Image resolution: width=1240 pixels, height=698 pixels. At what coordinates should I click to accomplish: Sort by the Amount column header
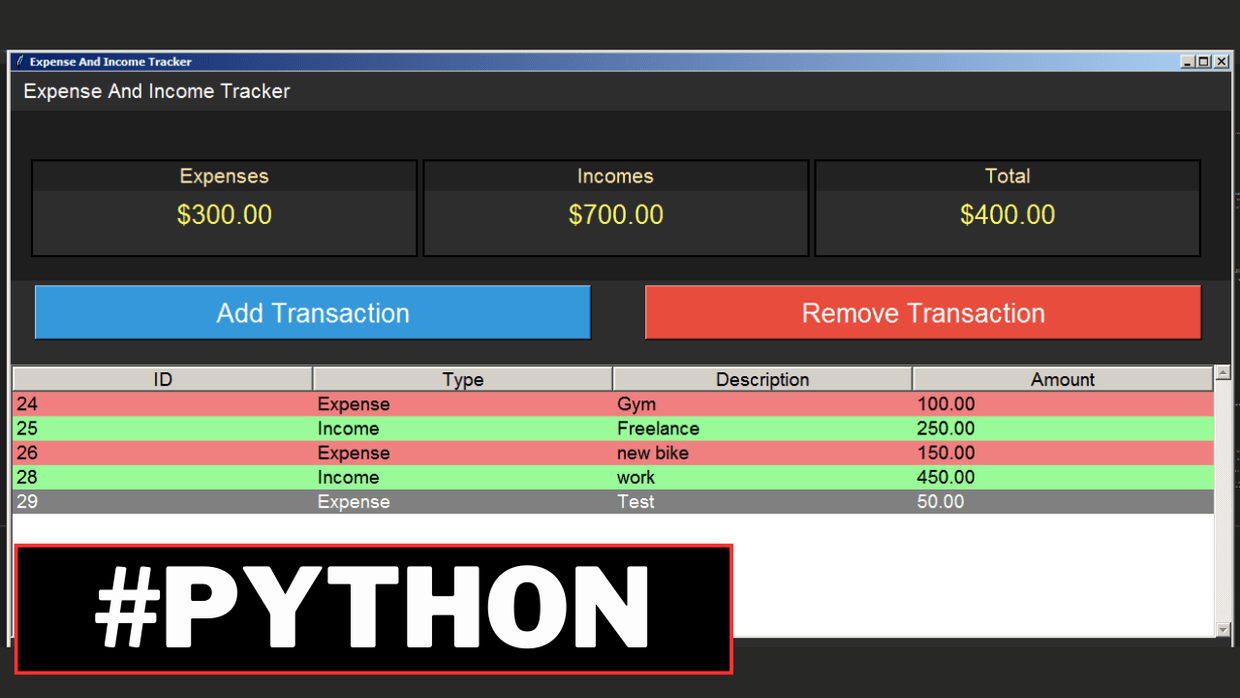pos(1062,378)
